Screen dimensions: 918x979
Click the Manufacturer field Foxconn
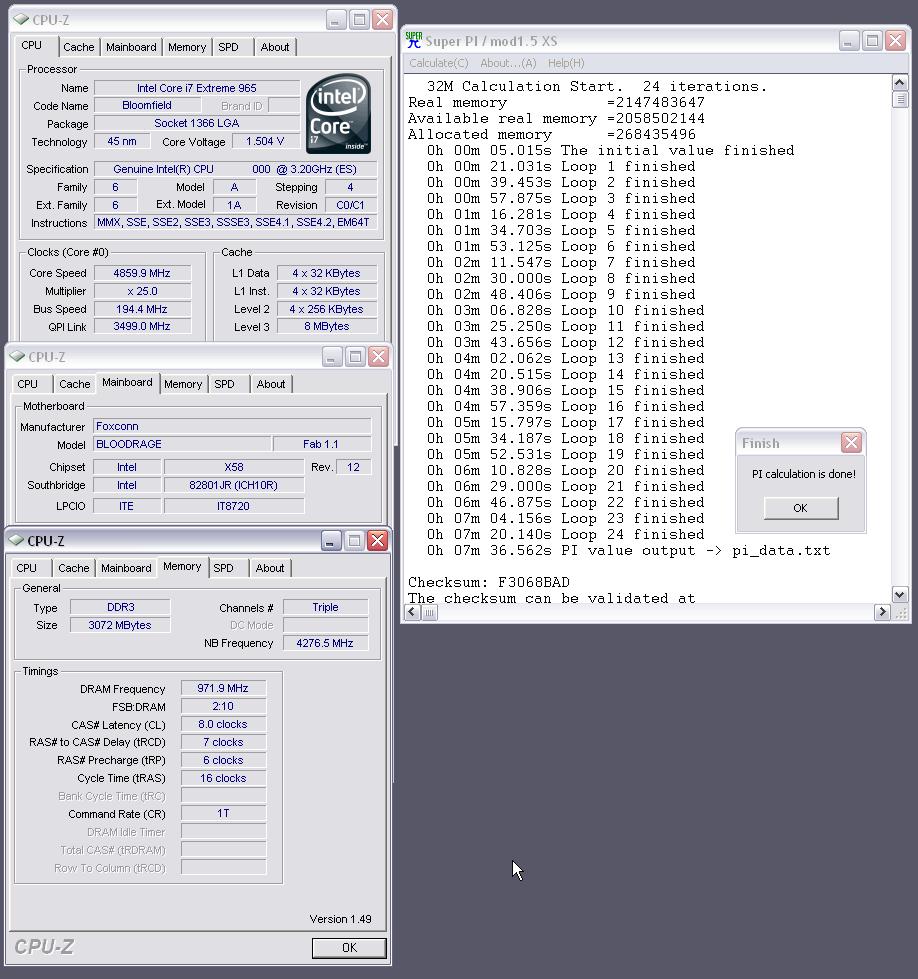click(x=232, y=426)
